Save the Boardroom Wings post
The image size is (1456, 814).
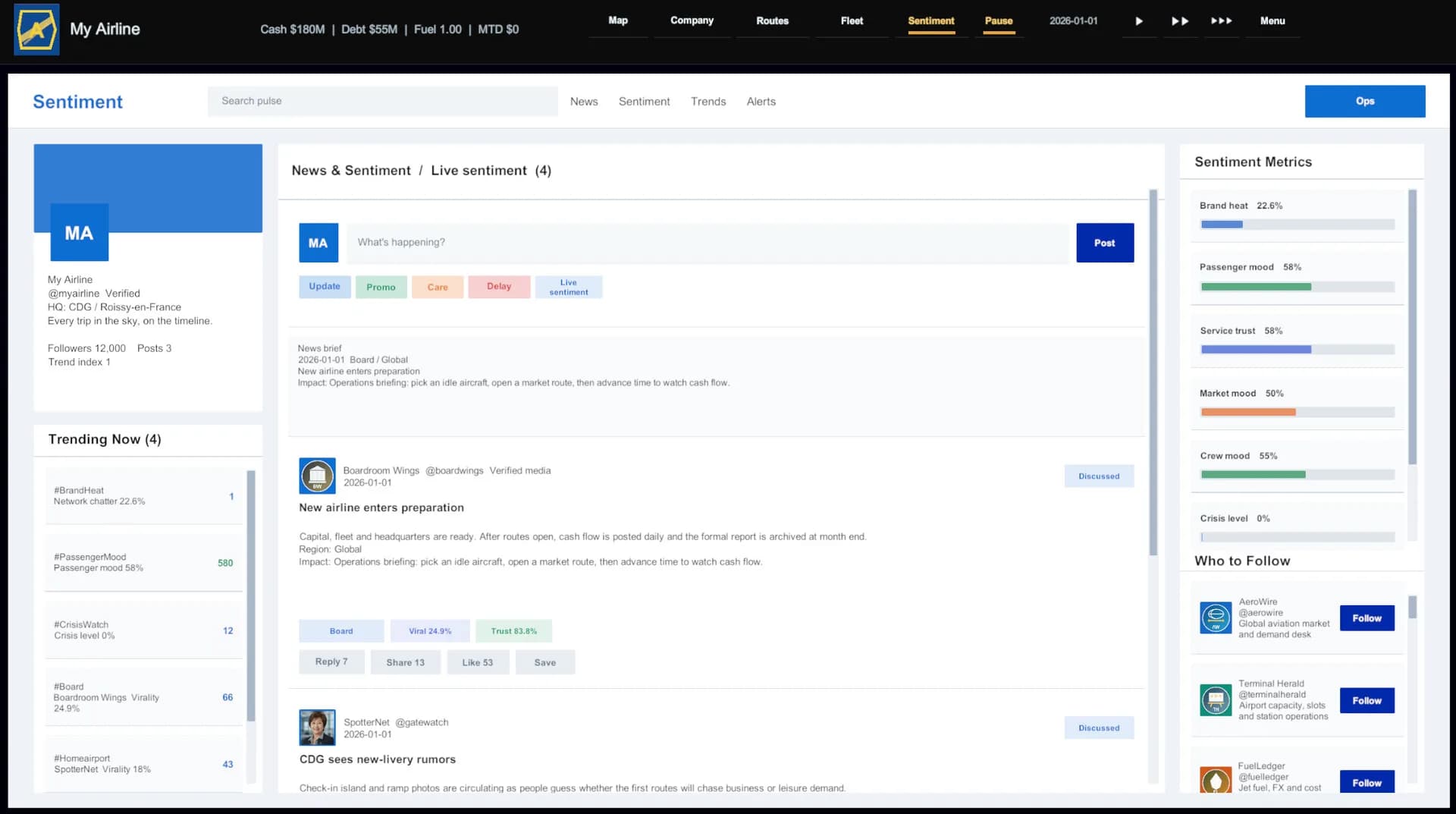[x=545, y=662]
